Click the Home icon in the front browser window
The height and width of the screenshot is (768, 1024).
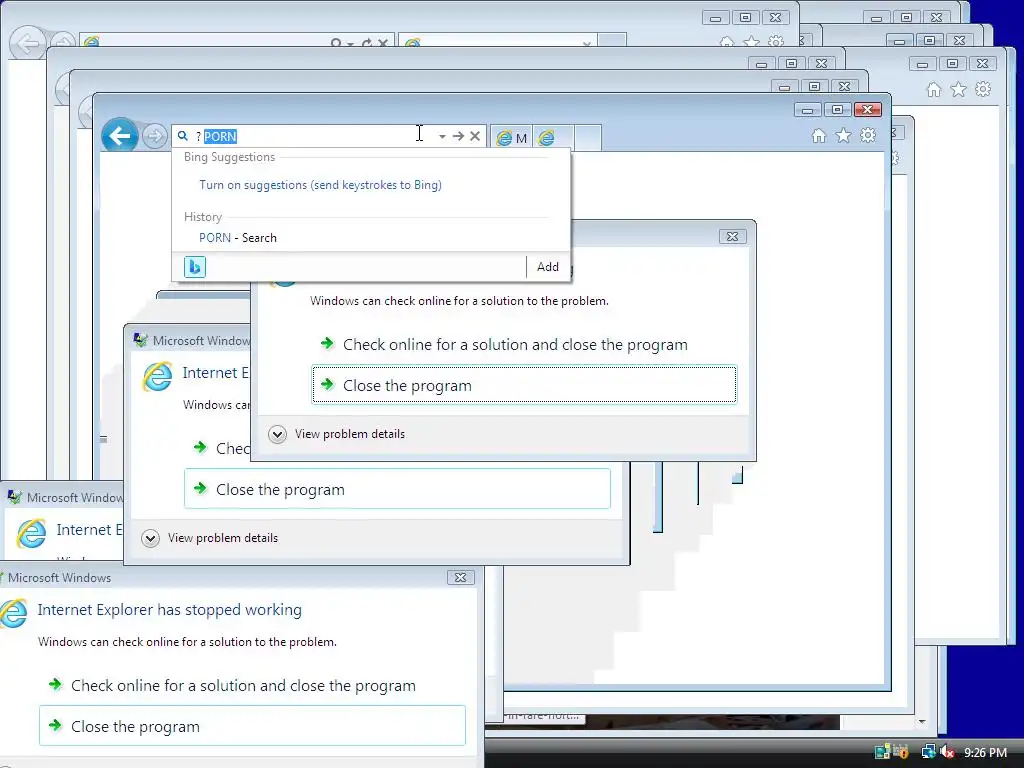818,135
